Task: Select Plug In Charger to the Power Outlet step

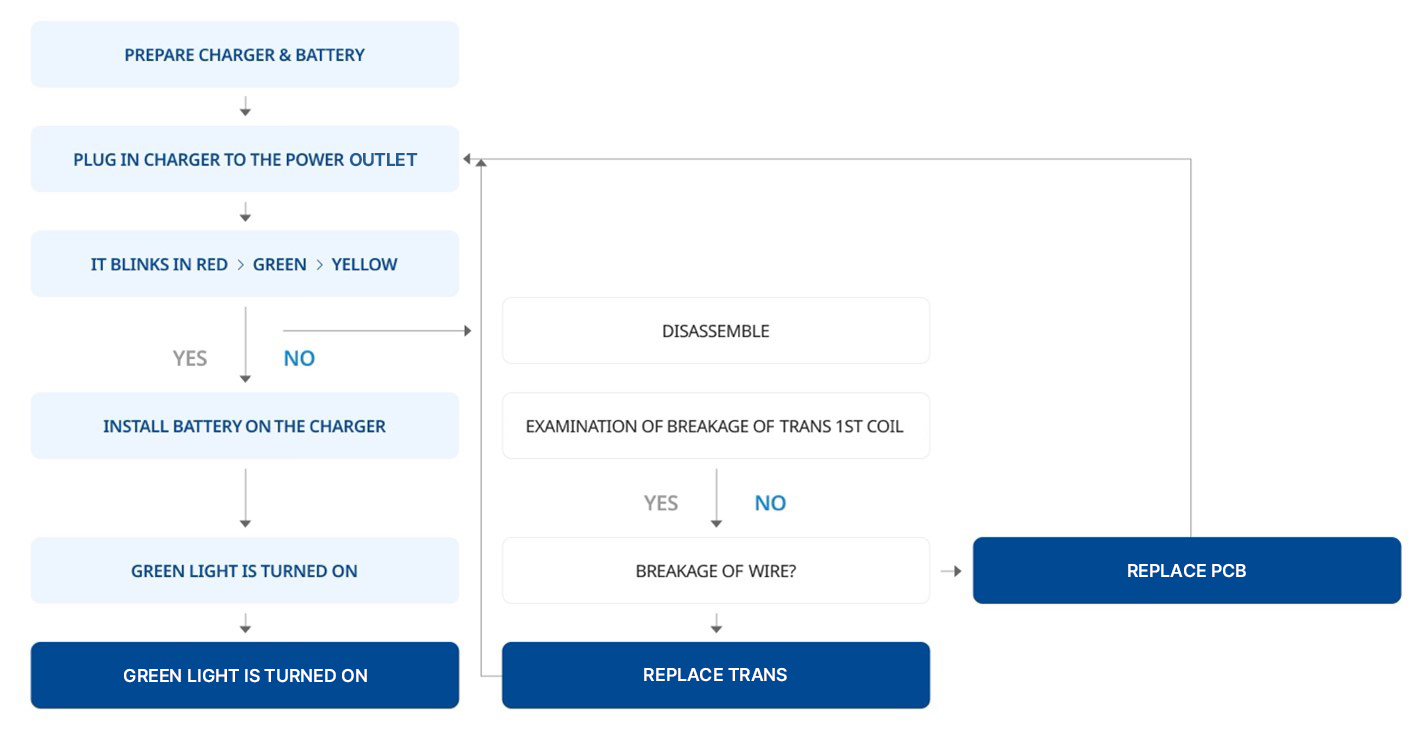Action: 244,159
